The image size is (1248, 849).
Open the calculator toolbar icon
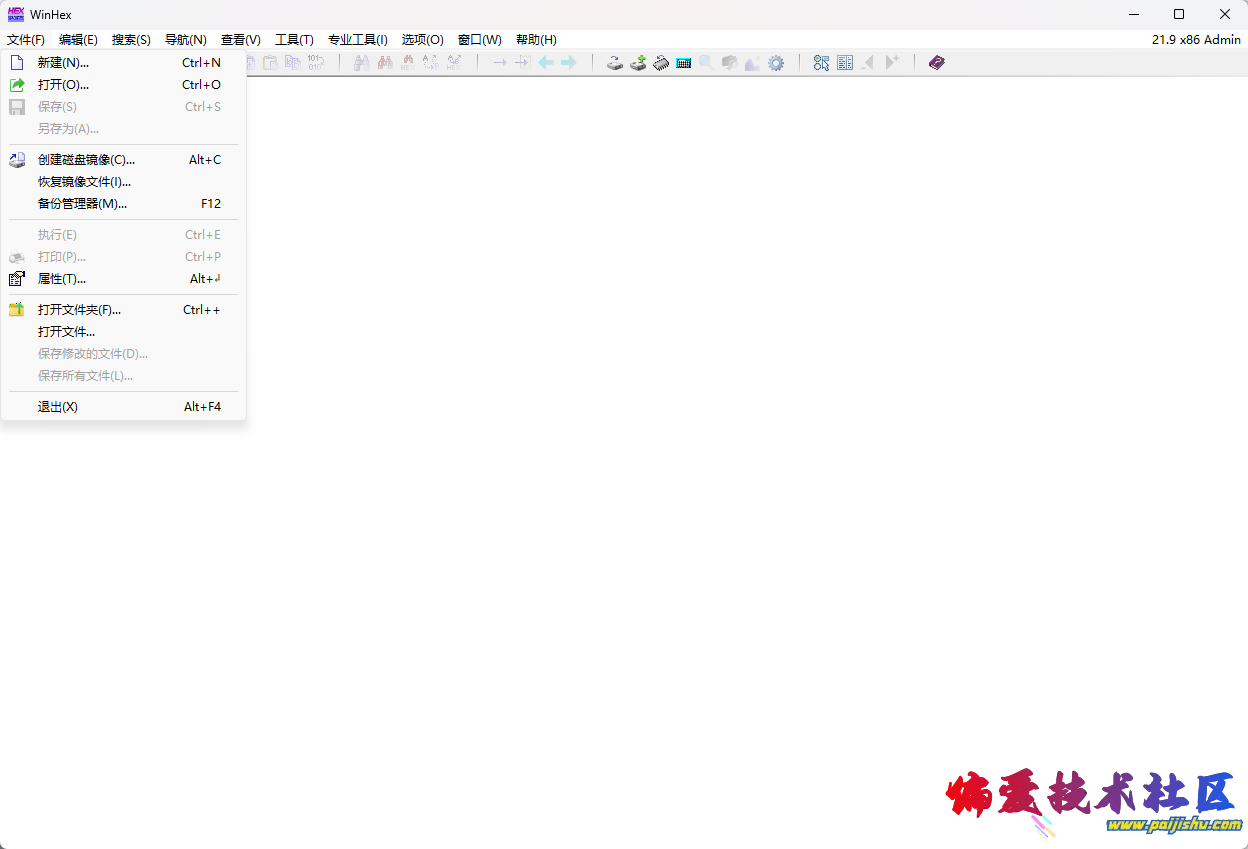pos(684,62)
